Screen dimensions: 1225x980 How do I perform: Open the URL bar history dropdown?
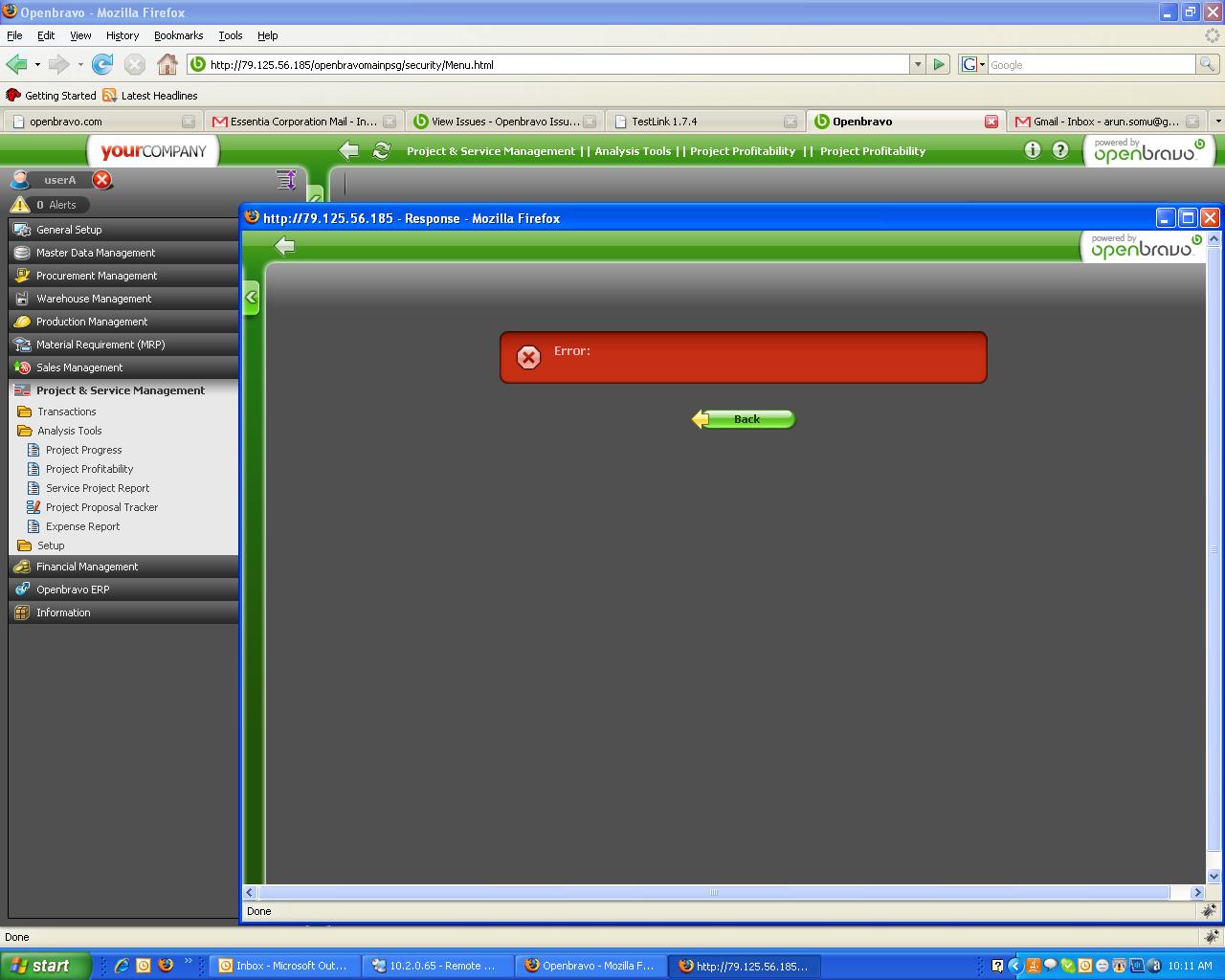918,64
